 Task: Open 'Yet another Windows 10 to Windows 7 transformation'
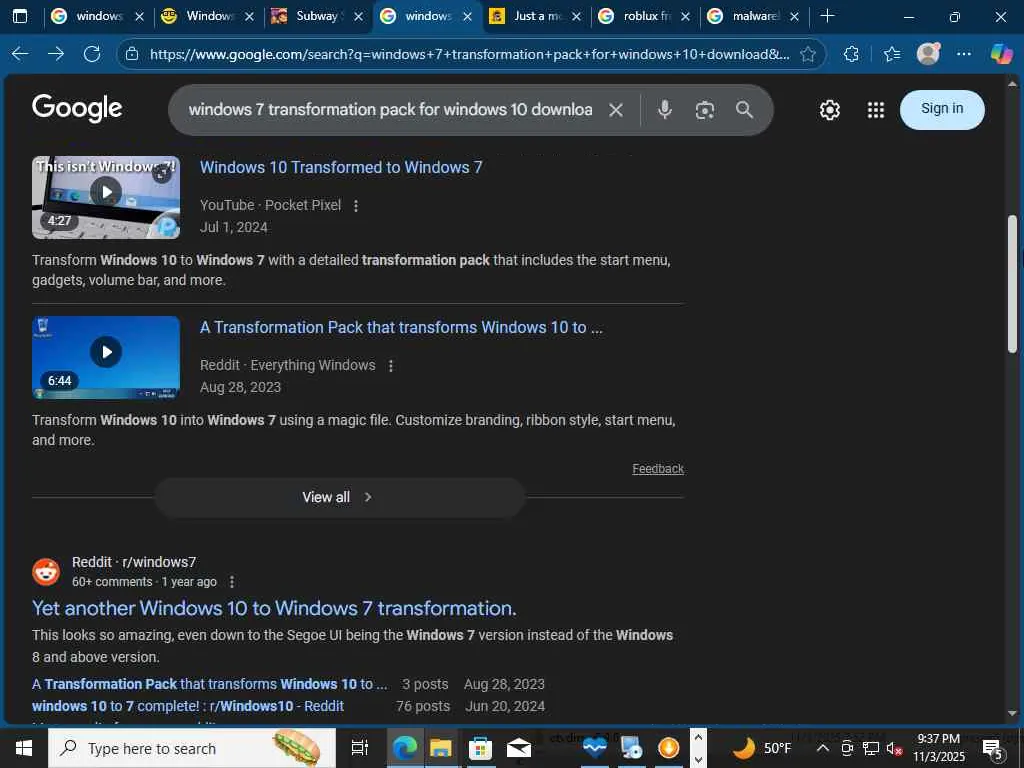click(x=274, y=608)
